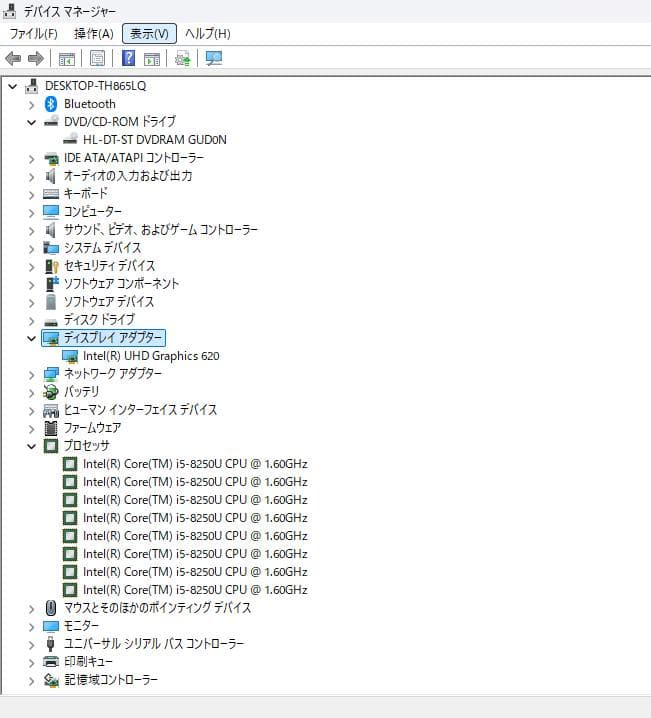651x718 pixels.
Task: Click the ソフトウェア コンポーネント icon
Action: tap(52, 284)
